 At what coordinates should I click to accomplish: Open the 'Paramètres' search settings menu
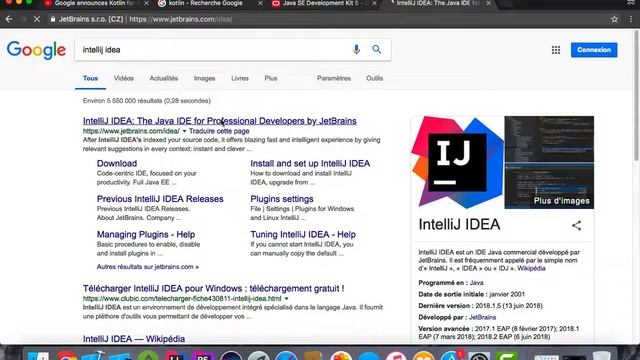(334, 78)
